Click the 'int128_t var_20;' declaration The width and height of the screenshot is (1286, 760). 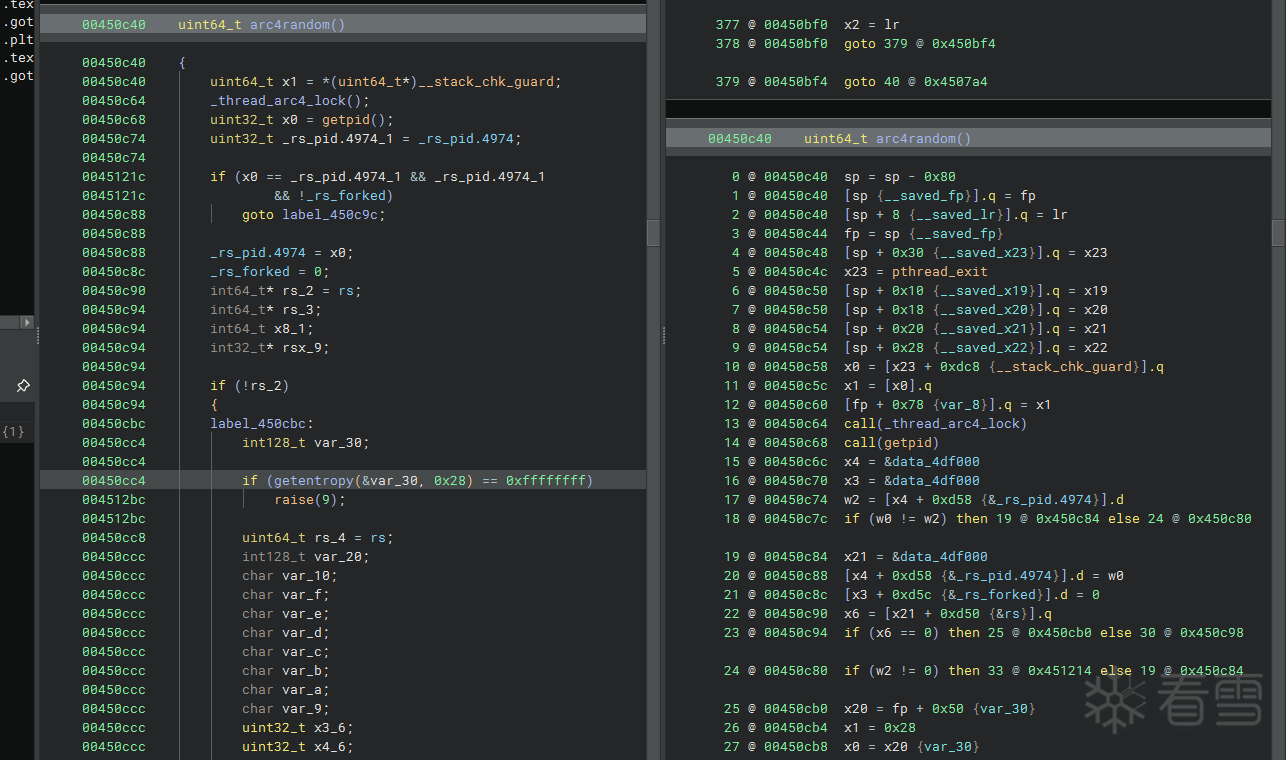[306, 557]
